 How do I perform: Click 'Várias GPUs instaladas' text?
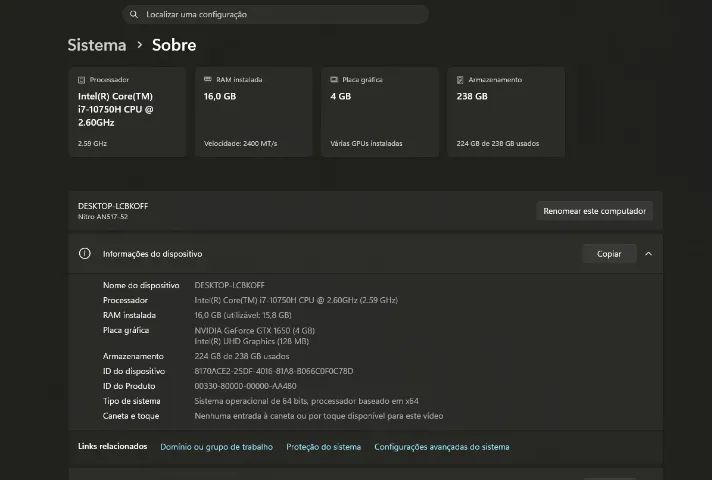pyautogui.click(x=366, y=144)
